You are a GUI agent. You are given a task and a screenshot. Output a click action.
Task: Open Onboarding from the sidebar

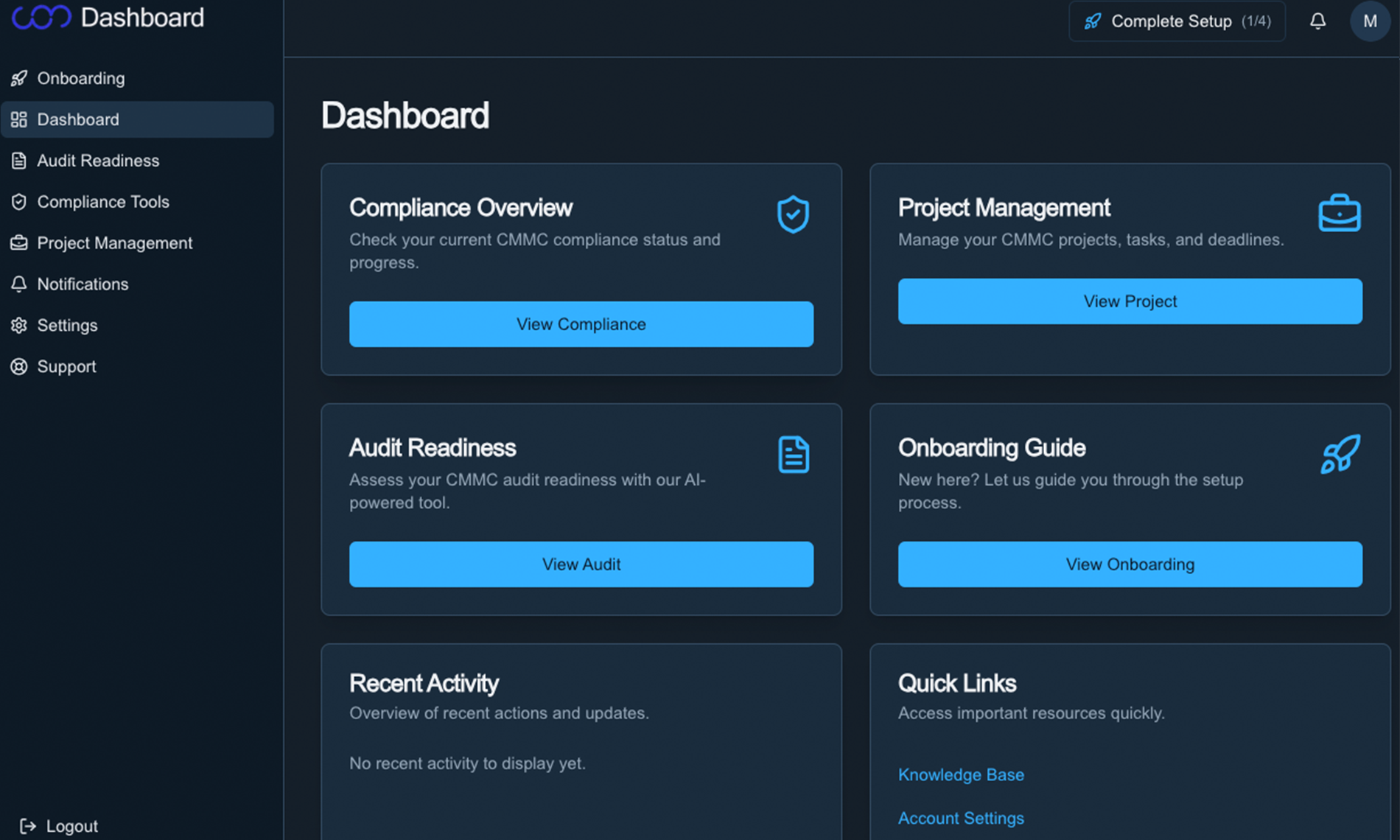(x=81, y=78)
